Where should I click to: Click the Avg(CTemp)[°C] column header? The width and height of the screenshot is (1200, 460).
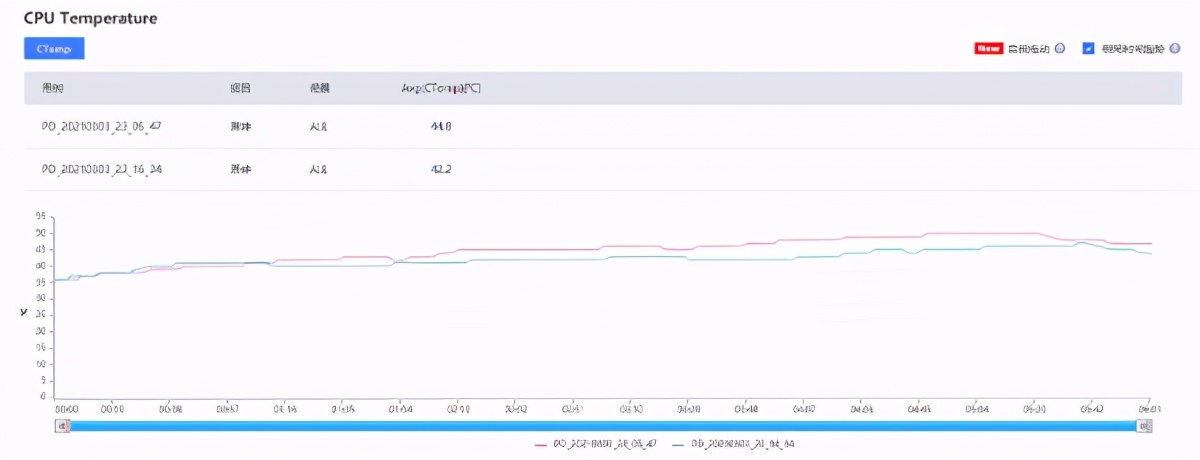click(441, 88)
